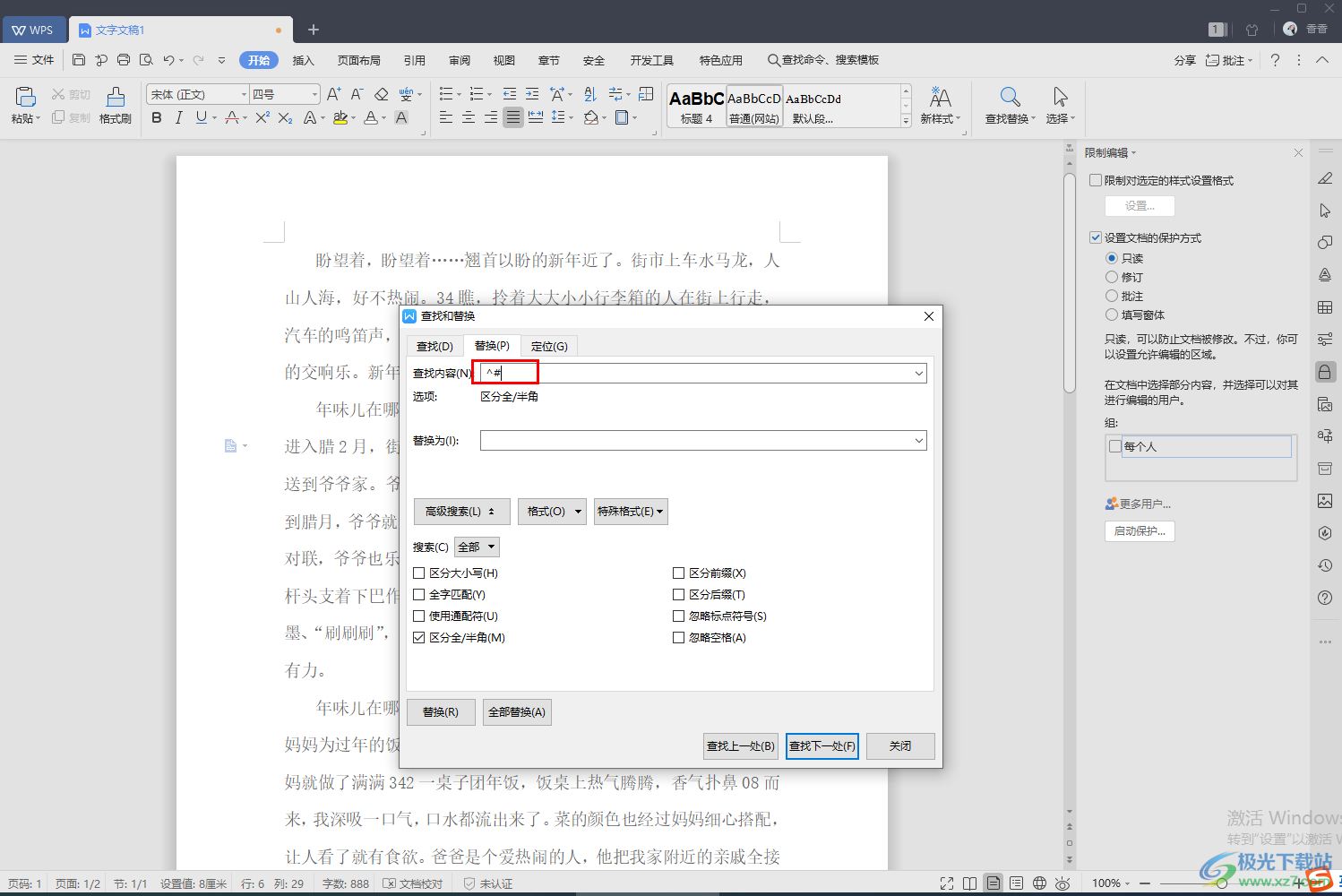Image resolution: width=1342 pixels, height=896 pixels.
Task: Click the align left icon
Action: click(x=446, y=117)
